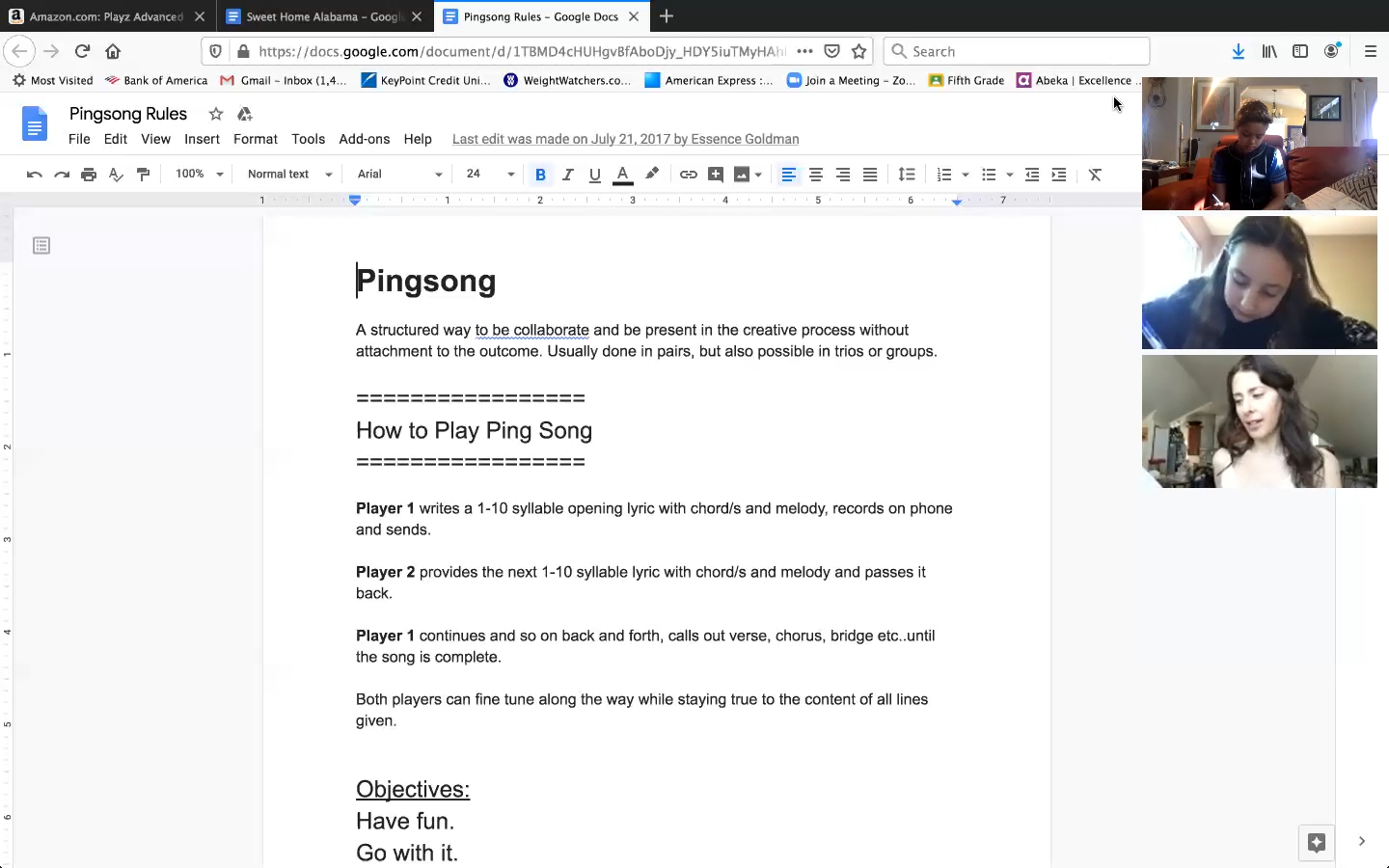1389x868 pixels.
Task: Click the document outline icon
Action: point(41,246)
